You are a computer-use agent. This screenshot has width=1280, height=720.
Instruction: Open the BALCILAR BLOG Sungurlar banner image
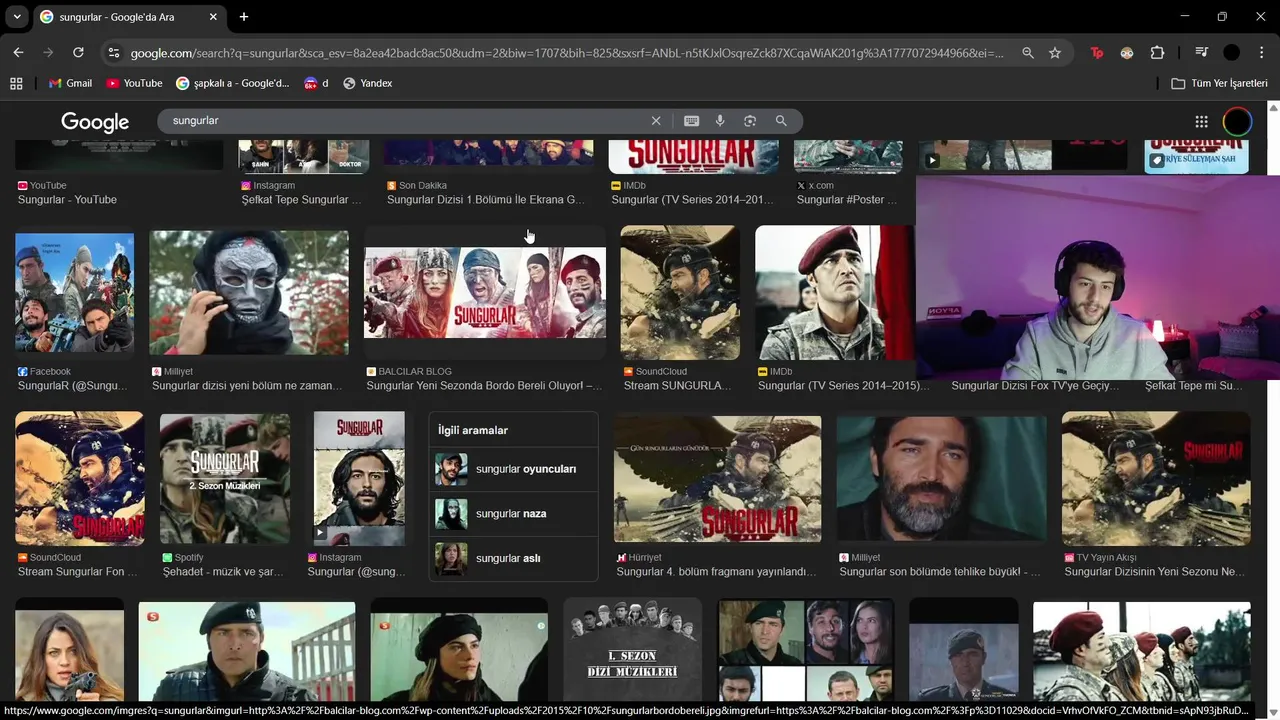click(485, 292)
